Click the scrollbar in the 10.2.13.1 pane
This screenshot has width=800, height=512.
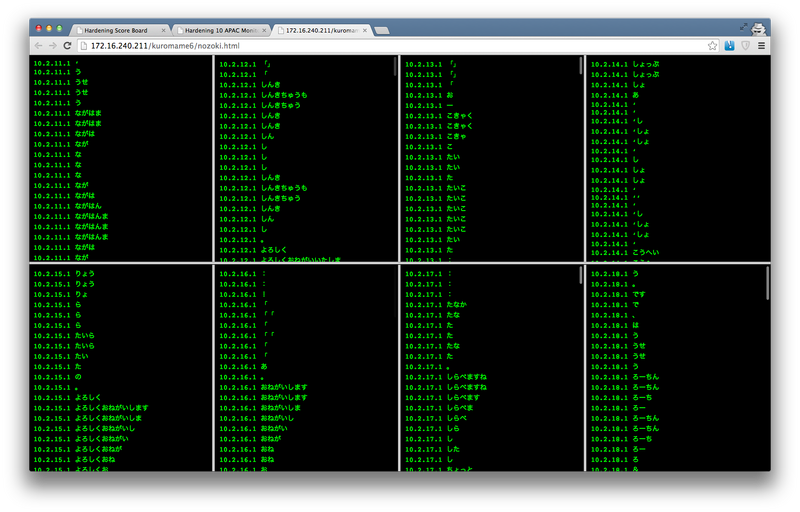582,66
